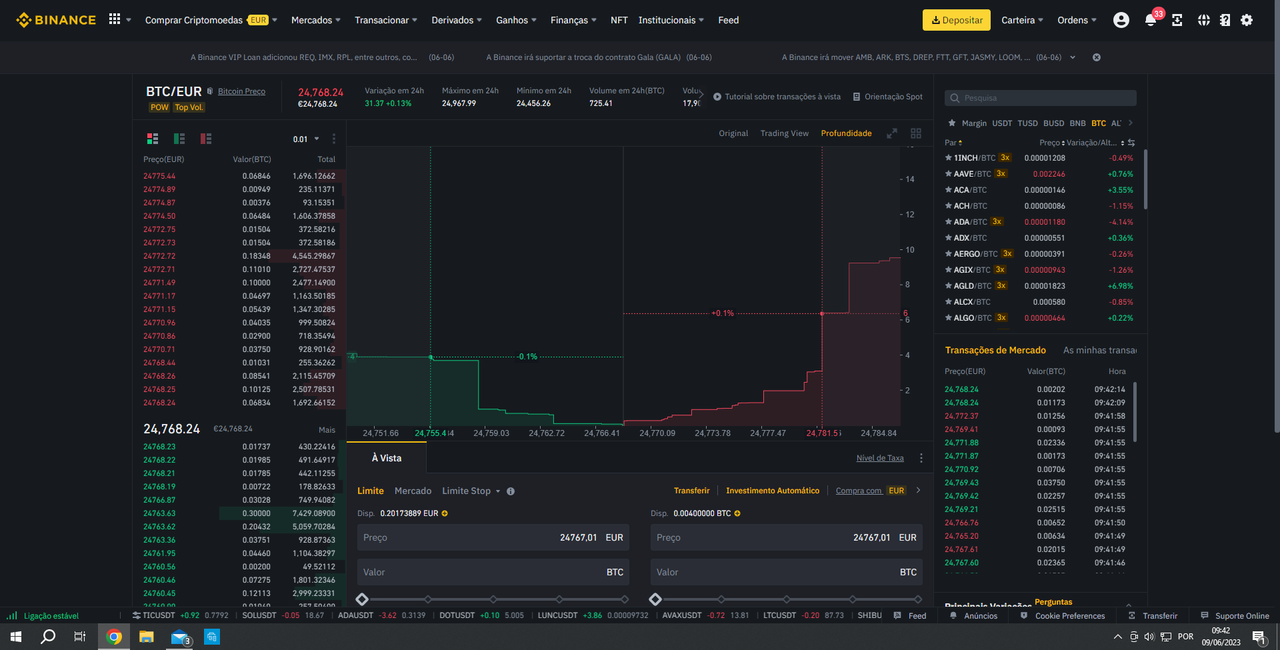The height and width of the screenshot is (650, 1280).
Task: Select the Profundidade chart tab
Action: tap(846, 133)
